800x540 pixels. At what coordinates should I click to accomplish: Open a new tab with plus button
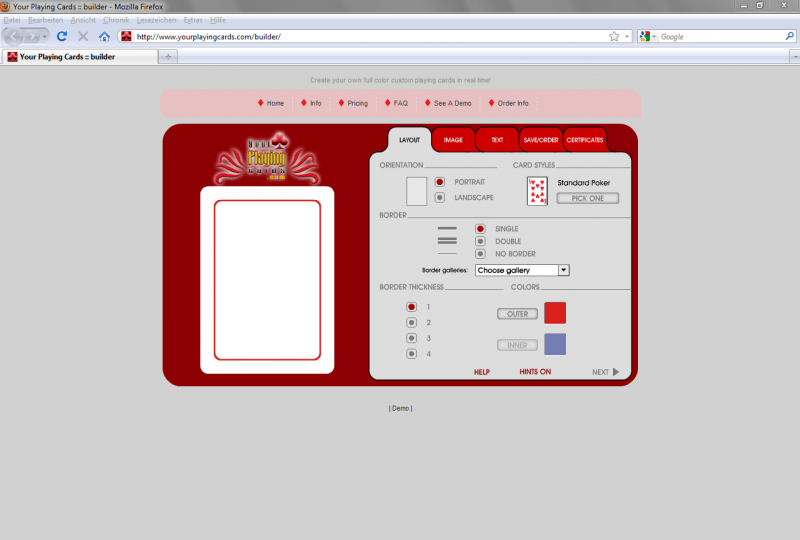[x=168, y=57]
